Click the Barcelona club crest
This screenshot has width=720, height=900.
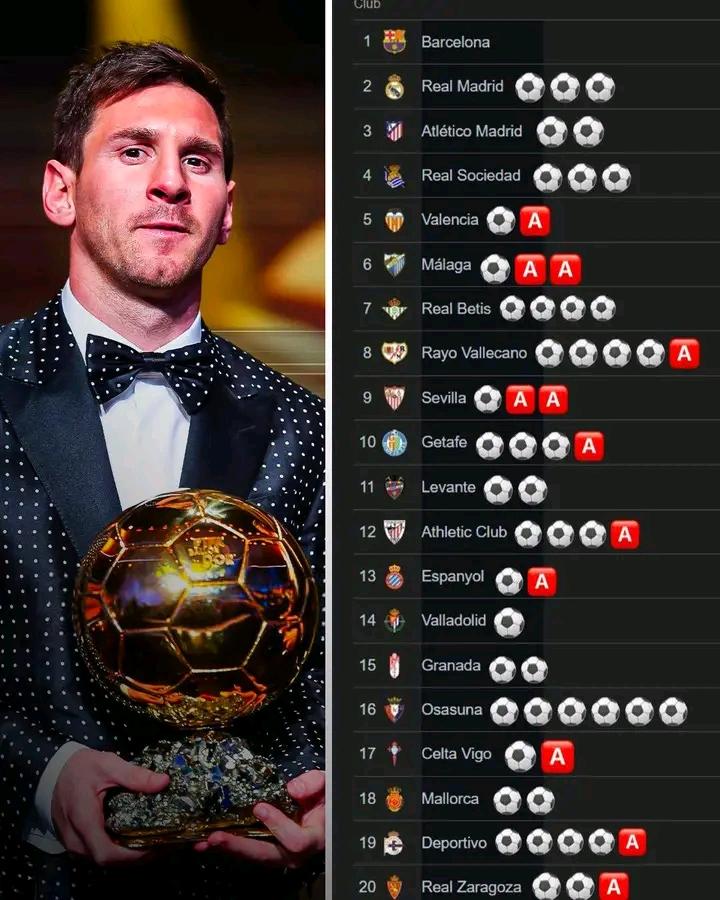tap(394, 41)
